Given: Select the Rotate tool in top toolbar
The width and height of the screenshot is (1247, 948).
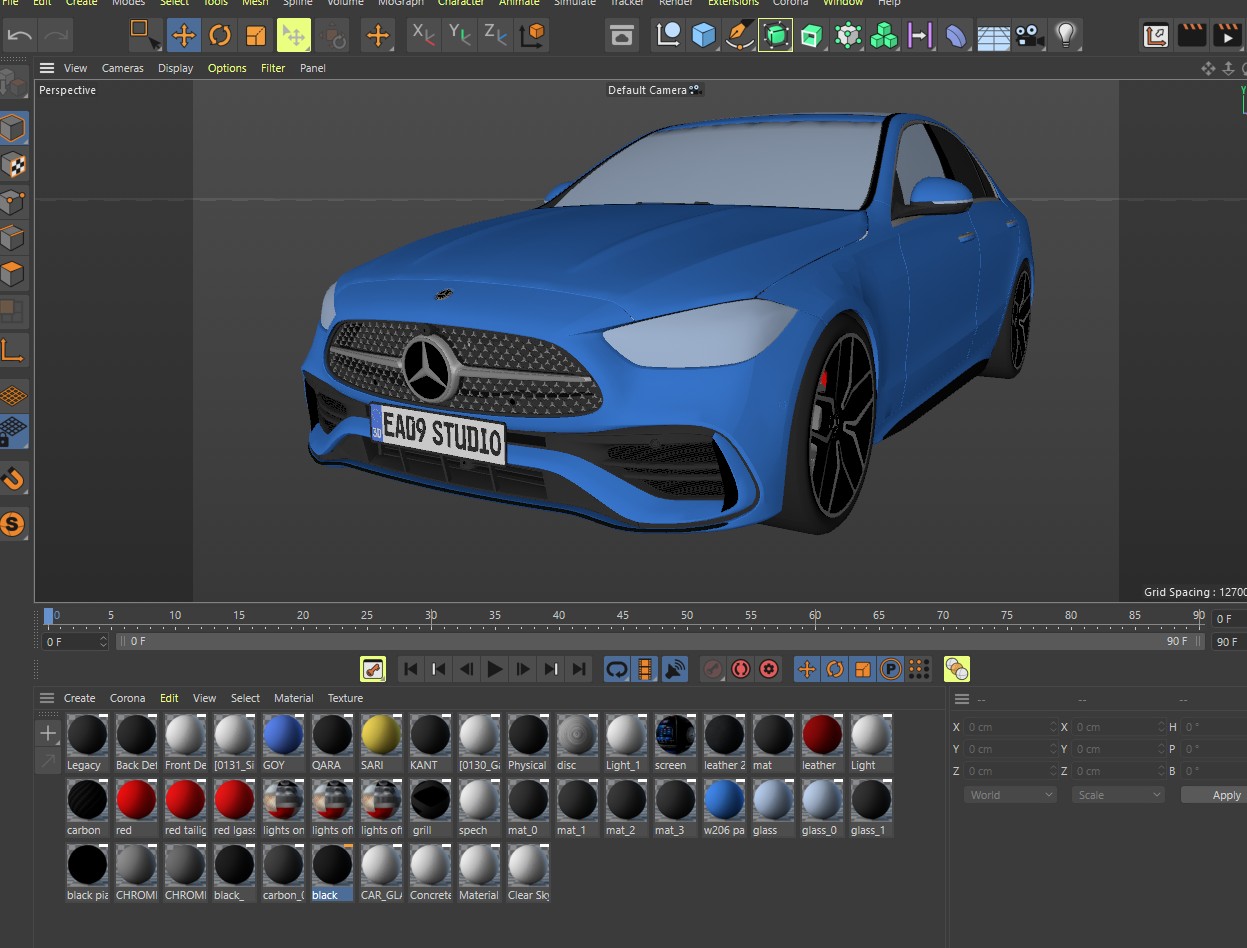Looking at the screenshot, I should [x=219, y=36].
